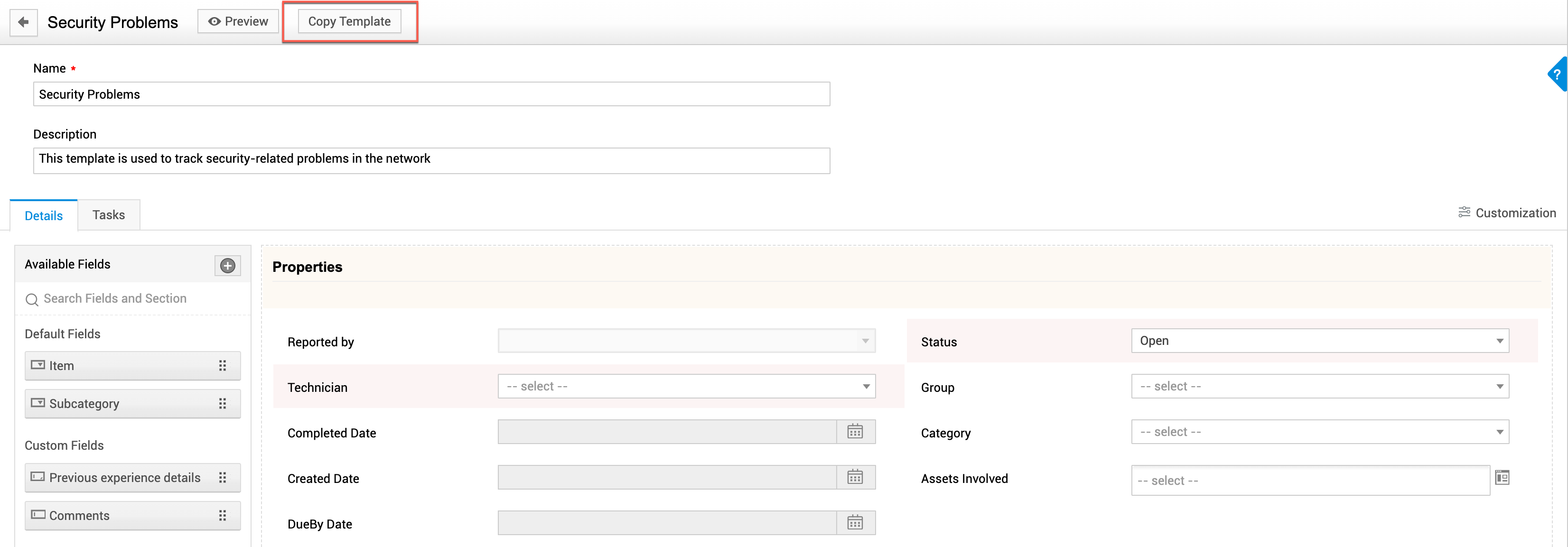
Task: Click the Properties section heading
Action: pyautogui.click(x=308, y=267)
